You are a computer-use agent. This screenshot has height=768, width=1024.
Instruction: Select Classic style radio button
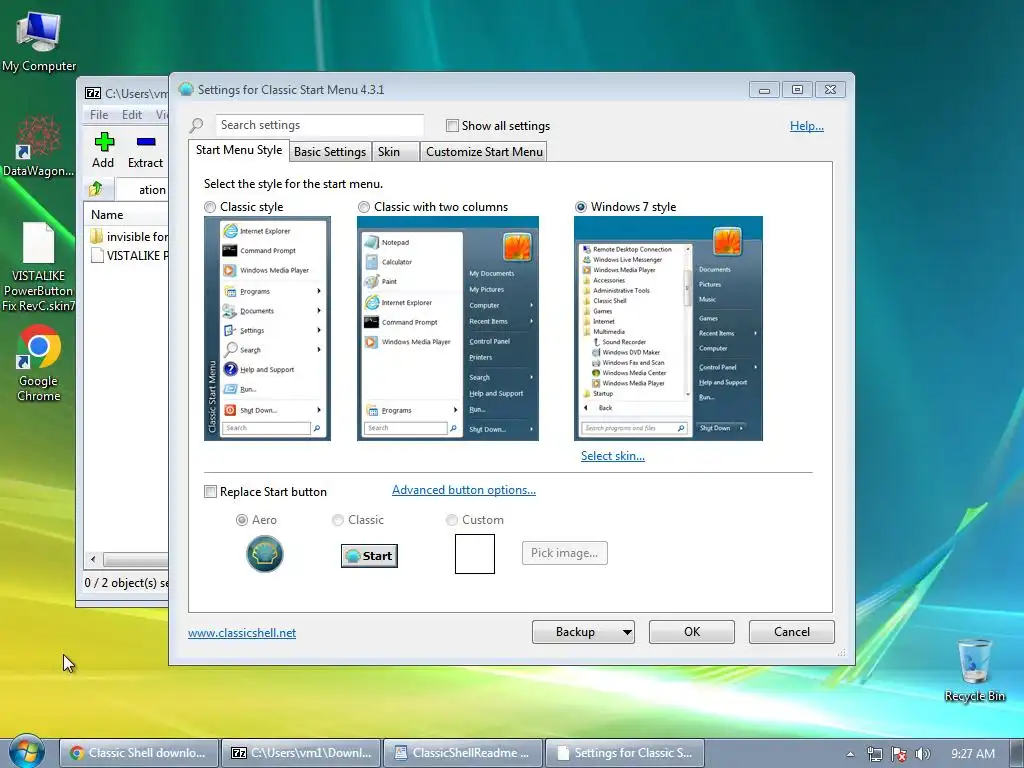pos(210,207)
